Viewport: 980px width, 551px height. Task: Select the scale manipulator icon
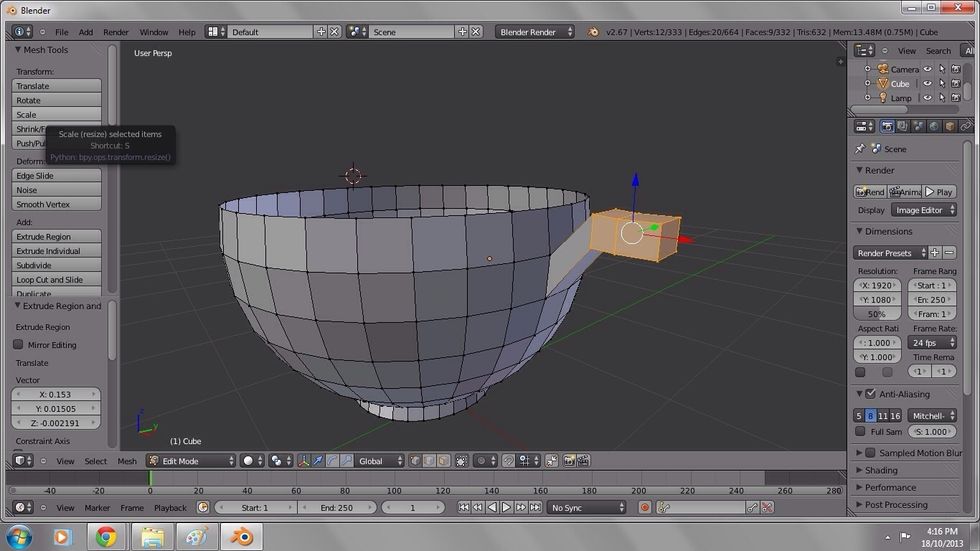click(x=346, y=461)
